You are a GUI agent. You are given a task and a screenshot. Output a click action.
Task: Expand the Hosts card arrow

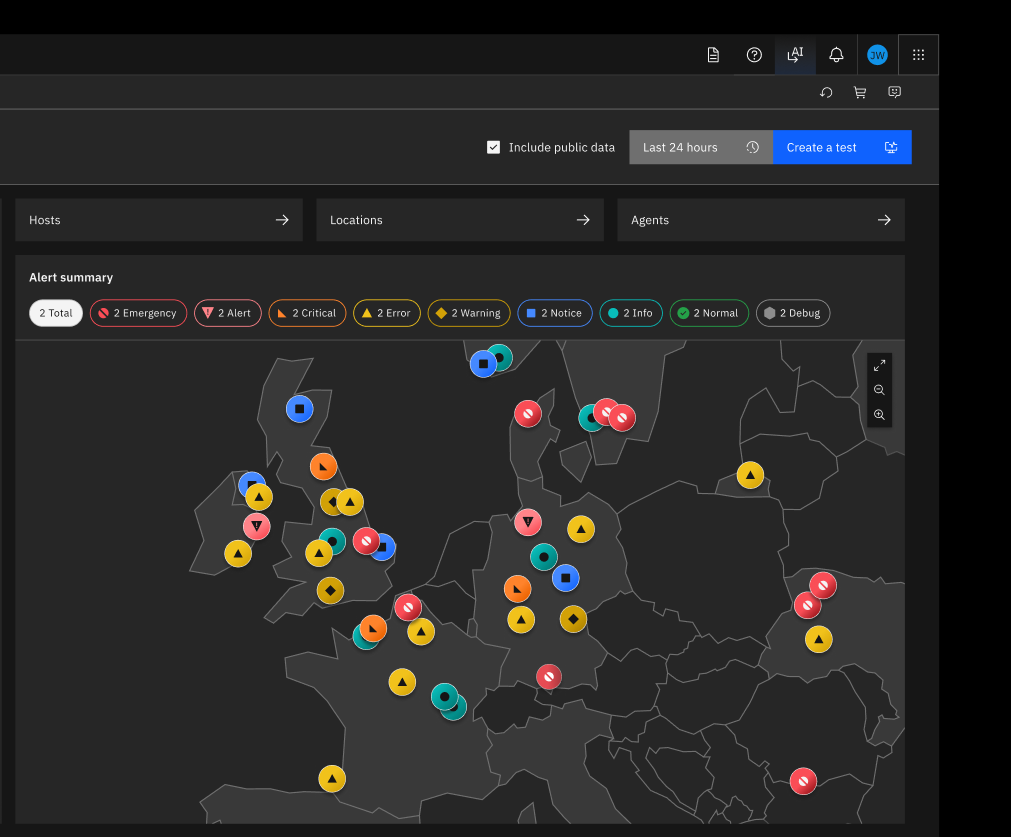(x=282, y=220)
